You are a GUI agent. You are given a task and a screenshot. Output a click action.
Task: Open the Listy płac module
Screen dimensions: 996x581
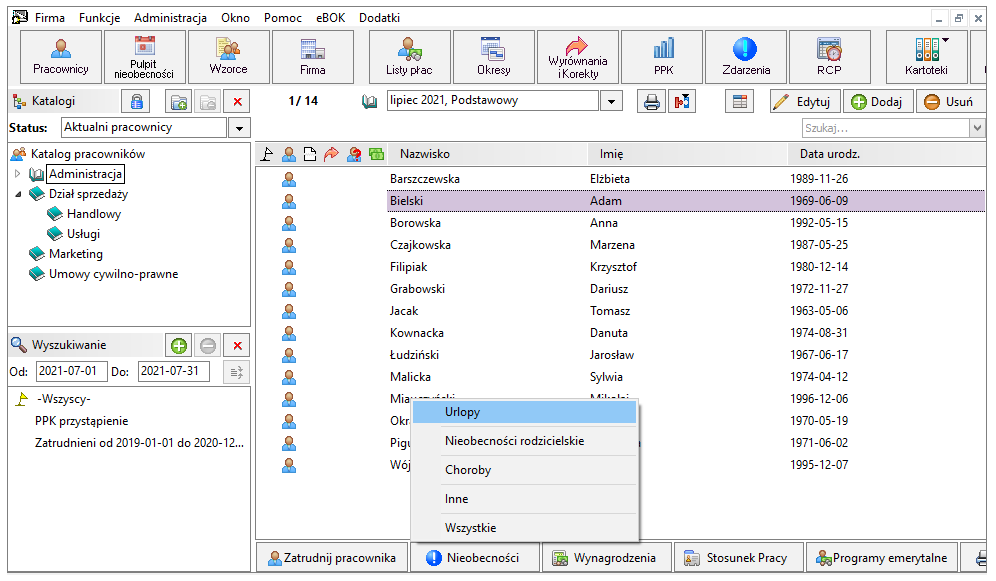tap(409, 57)
